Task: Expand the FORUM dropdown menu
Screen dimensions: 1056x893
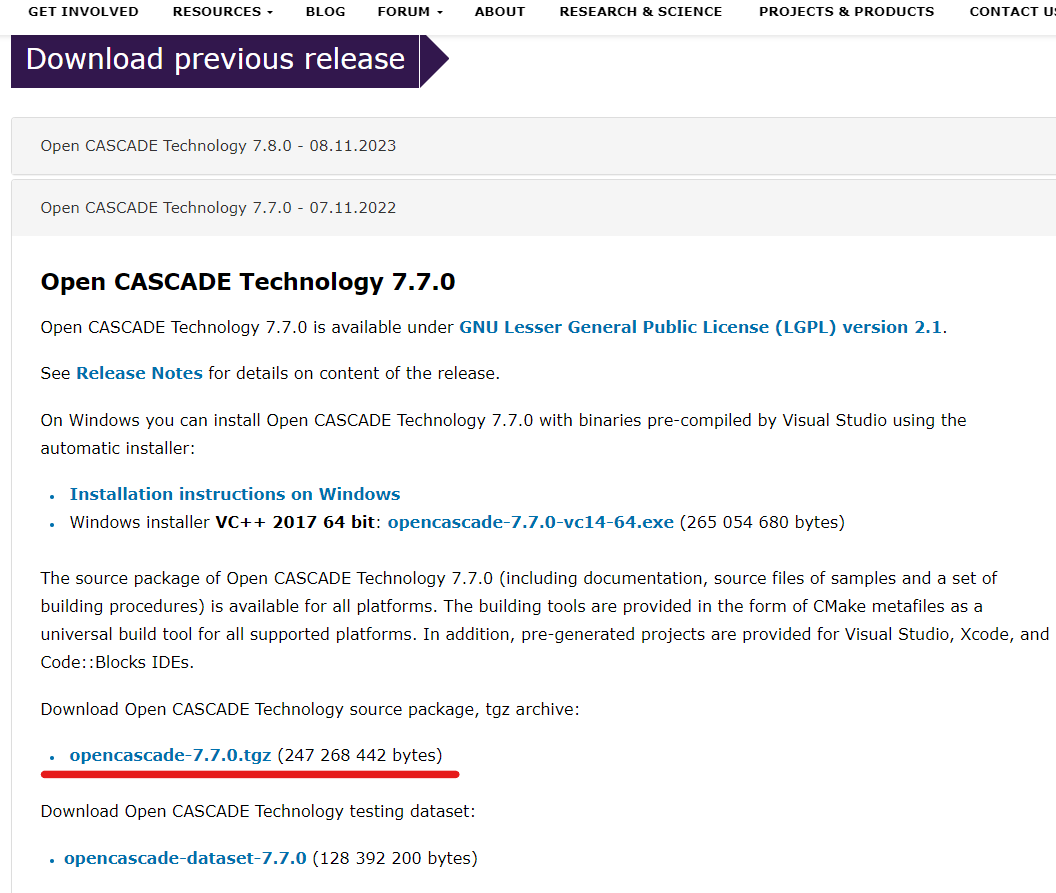Action: click(410, 11)
